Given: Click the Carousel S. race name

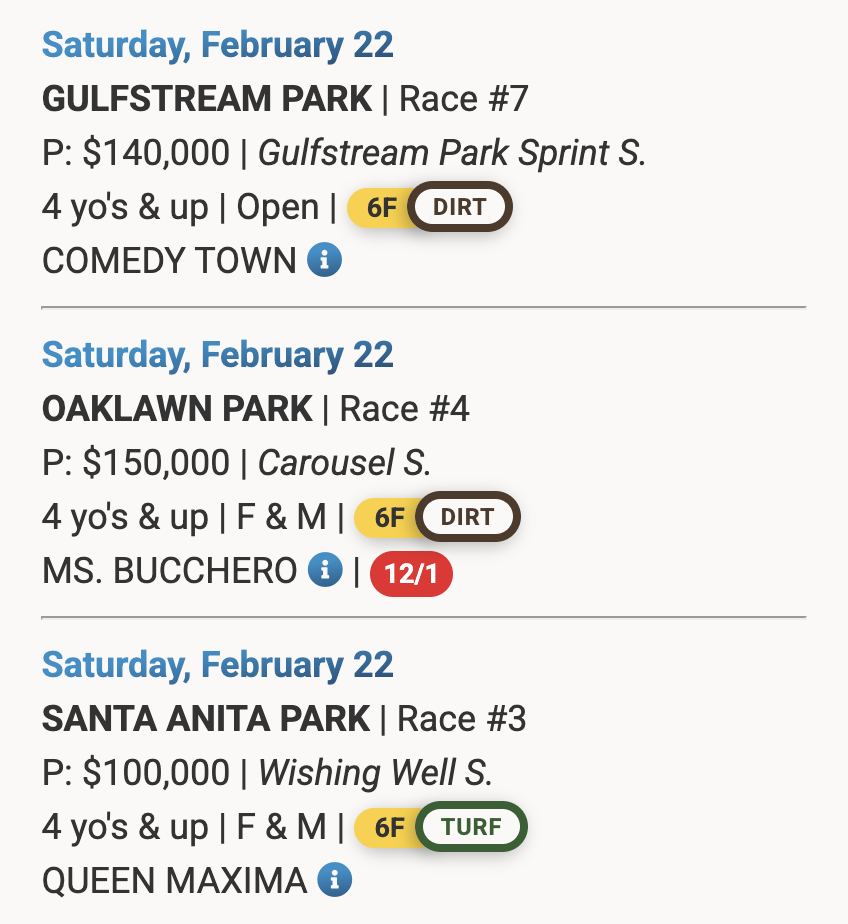Looking at the screenshot, I should [x=344, y=464].
